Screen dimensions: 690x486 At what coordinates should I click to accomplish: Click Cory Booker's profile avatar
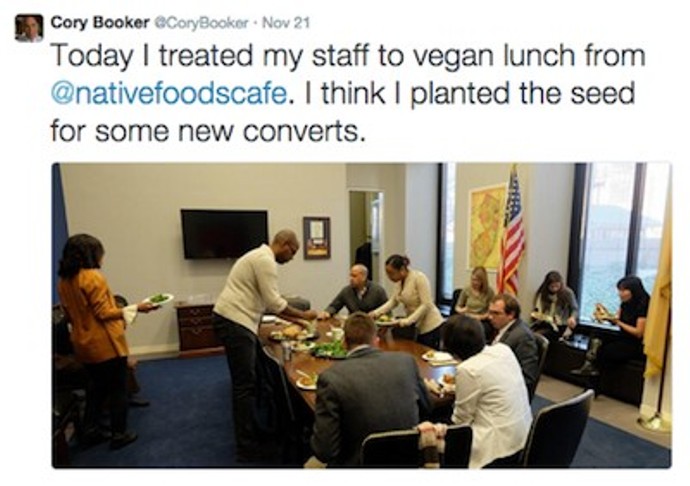[x=28, y=27]
